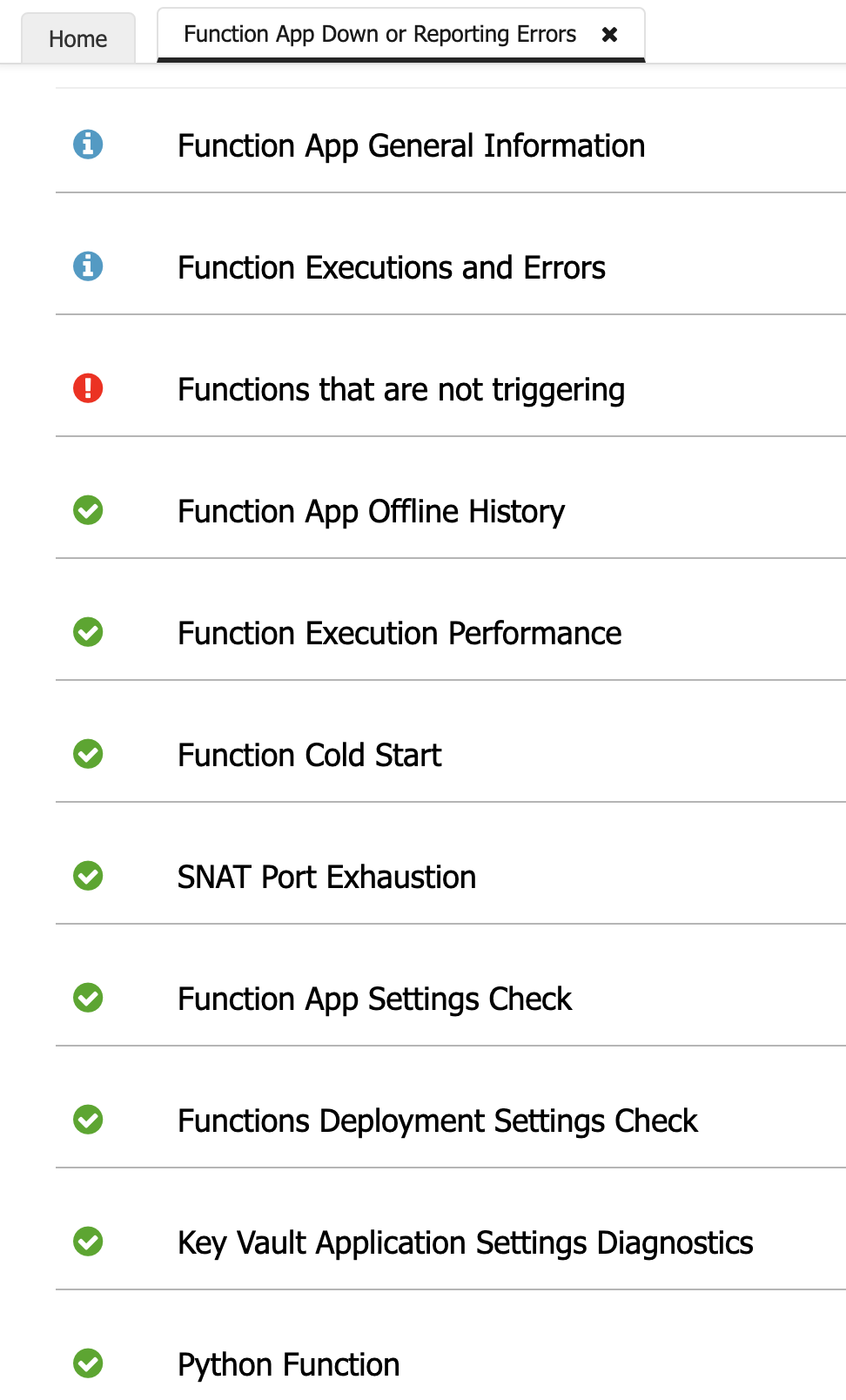Click the info icon next to Function Executions and Errors
Image resolution: width=846 pixels, height=1400 pixels.
click(x=90, y=267)
